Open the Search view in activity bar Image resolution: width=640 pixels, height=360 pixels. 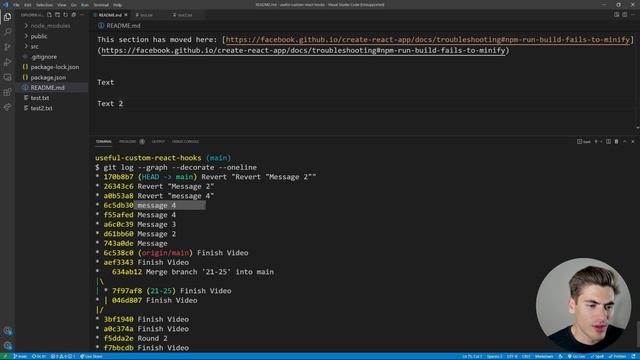pos(7,32)
